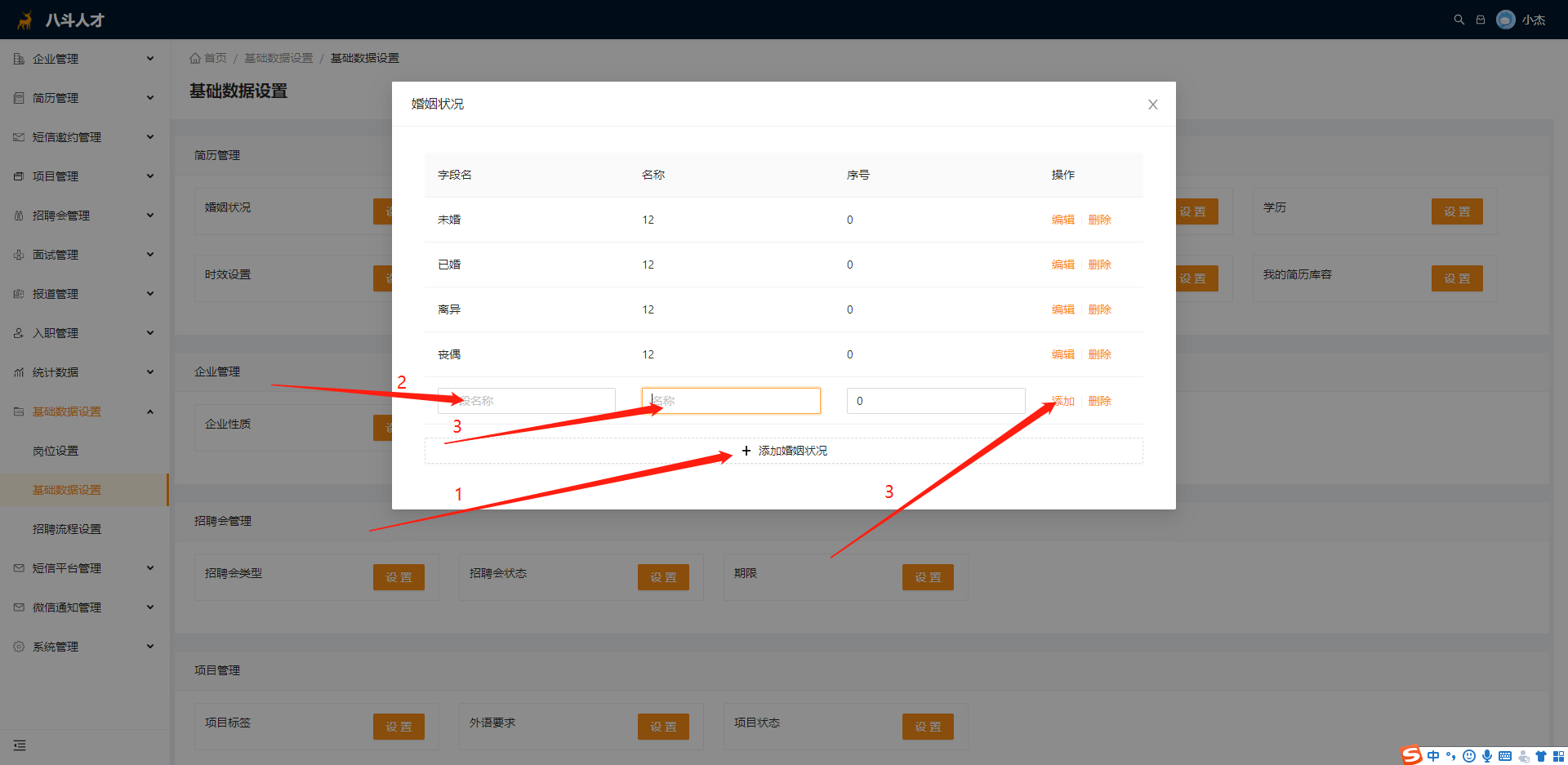1568x765 pixels.
Task: Close the 婚姻状况 dialog
Action: [1153, 105]
